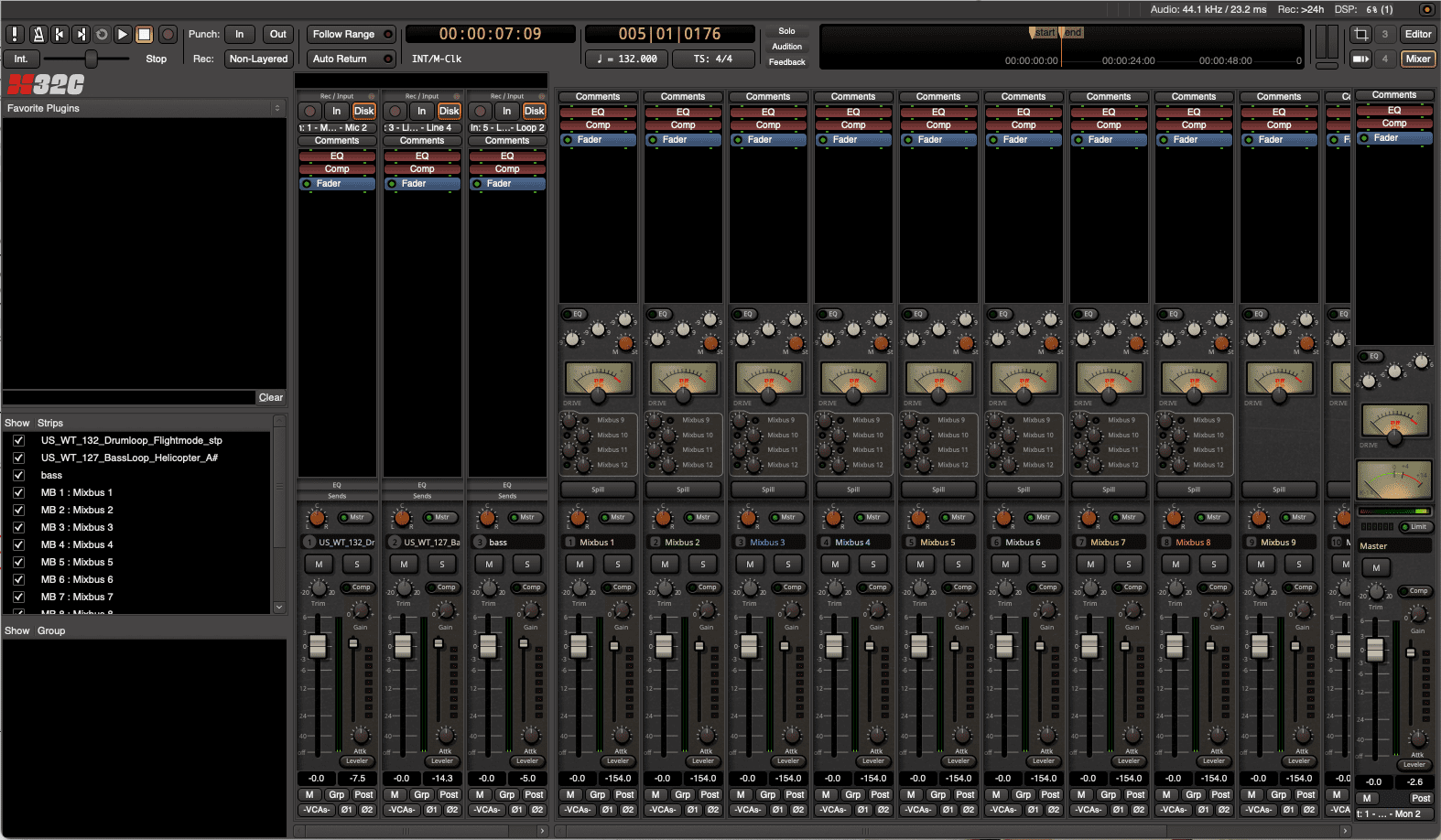Open Master output selector '1 - ... - Mon 2'
This screenshot has width=1441, height=840.
1393,813
